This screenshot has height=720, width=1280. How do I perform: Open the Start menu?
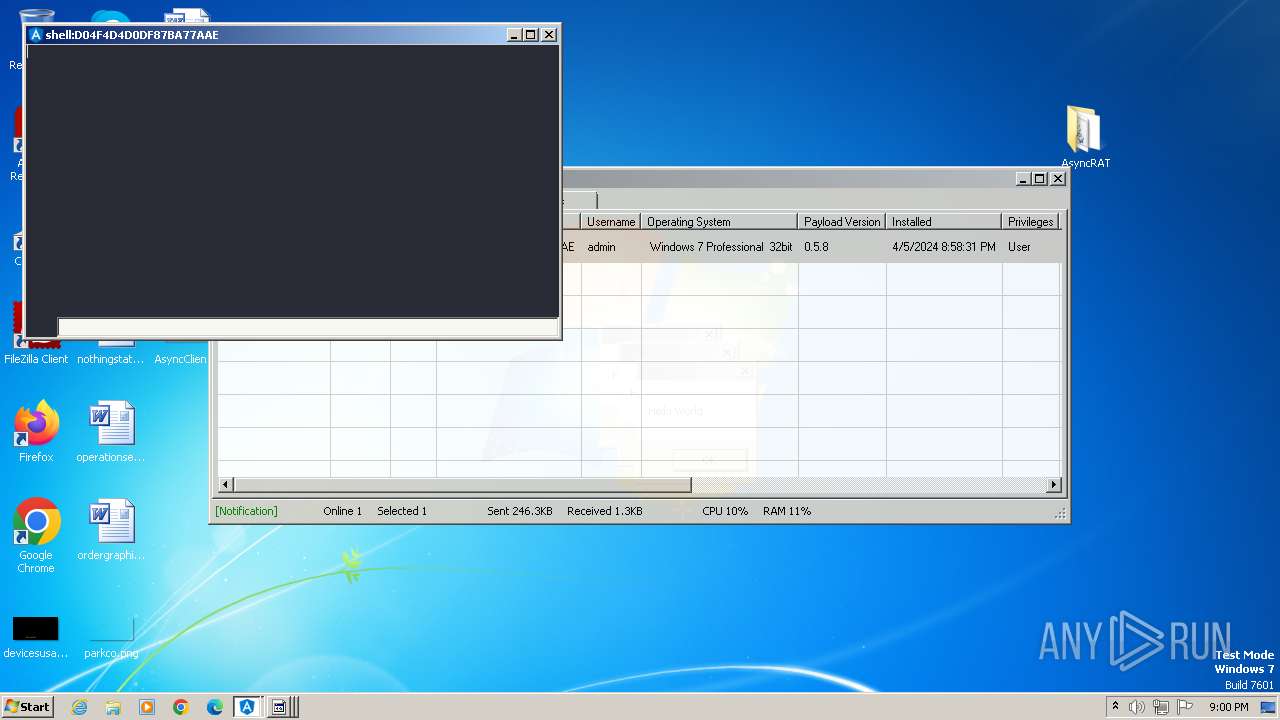click(x=28, y=706)
